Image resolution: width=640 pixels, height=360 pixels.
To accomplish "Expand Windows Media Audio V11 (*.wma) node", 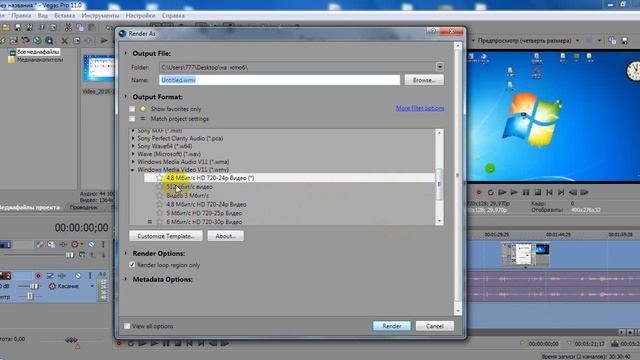I will (x=133, y=162).
